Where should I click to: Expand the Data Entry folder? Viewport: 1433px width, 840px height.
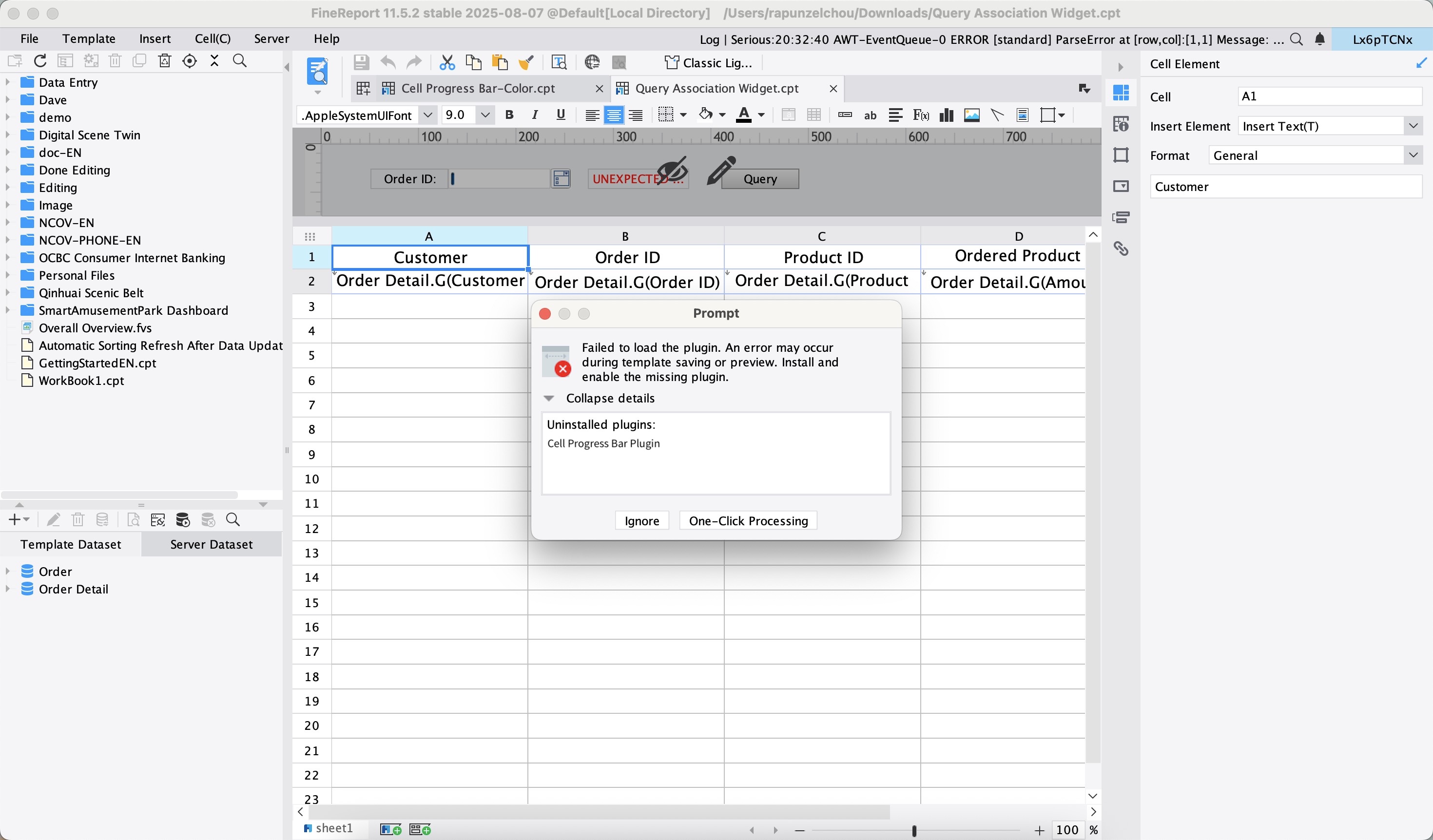point(7,82)
